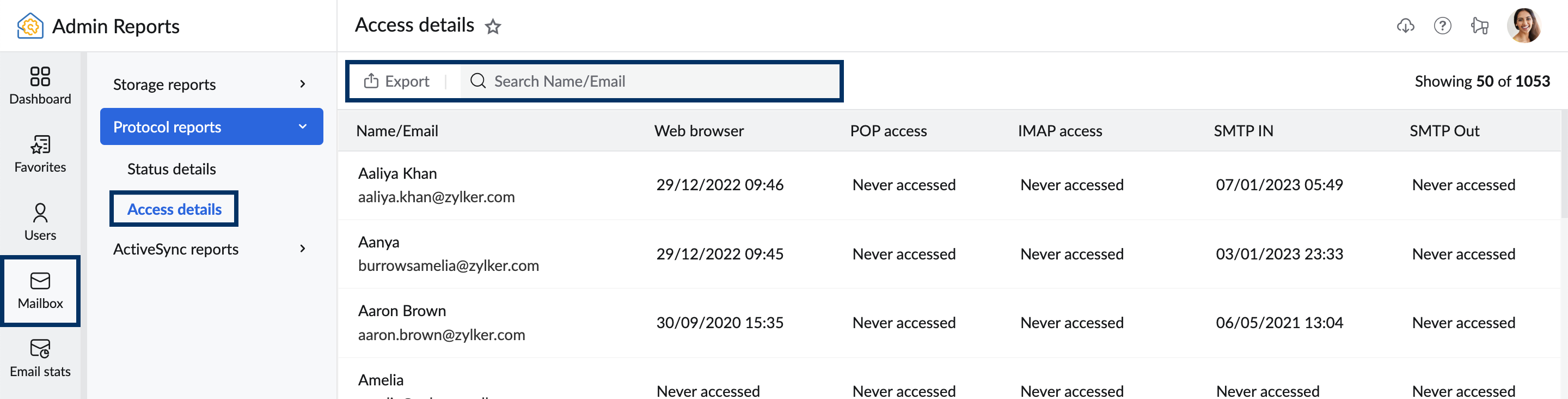The width and height of the screenshot is (1568, 399).
Task: Click the profile avatar picture
Action: click(1526, 26)
